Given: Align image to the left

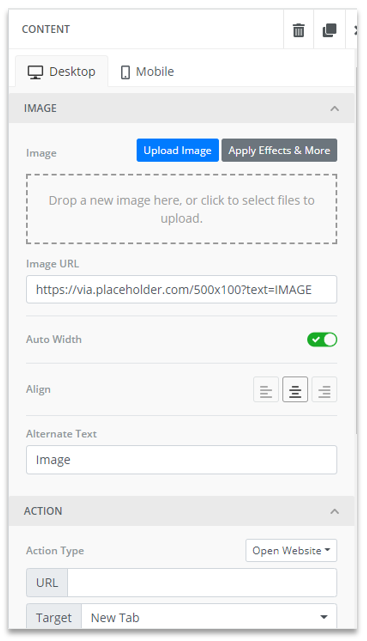Looking at the screenshot, I should click(266, 390).
